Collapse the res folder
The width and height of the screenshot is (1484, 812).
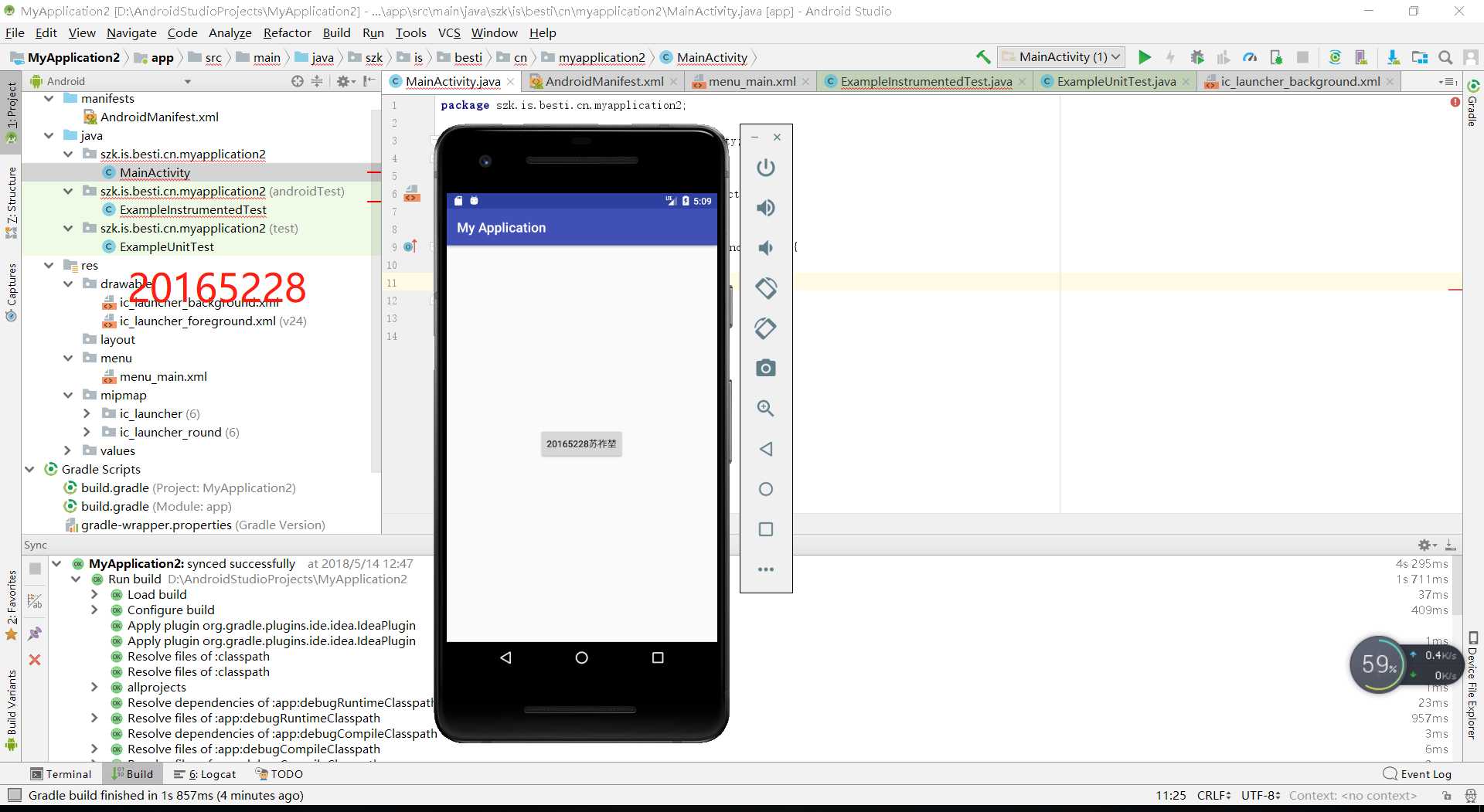click(x=49, y=266)
